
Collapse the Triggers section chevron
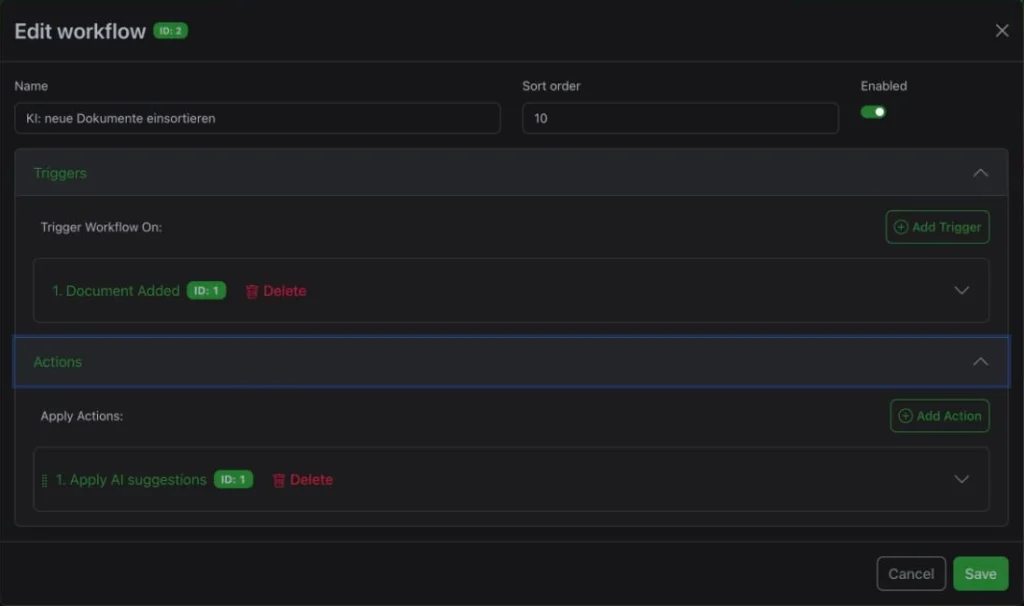(980, 173)
